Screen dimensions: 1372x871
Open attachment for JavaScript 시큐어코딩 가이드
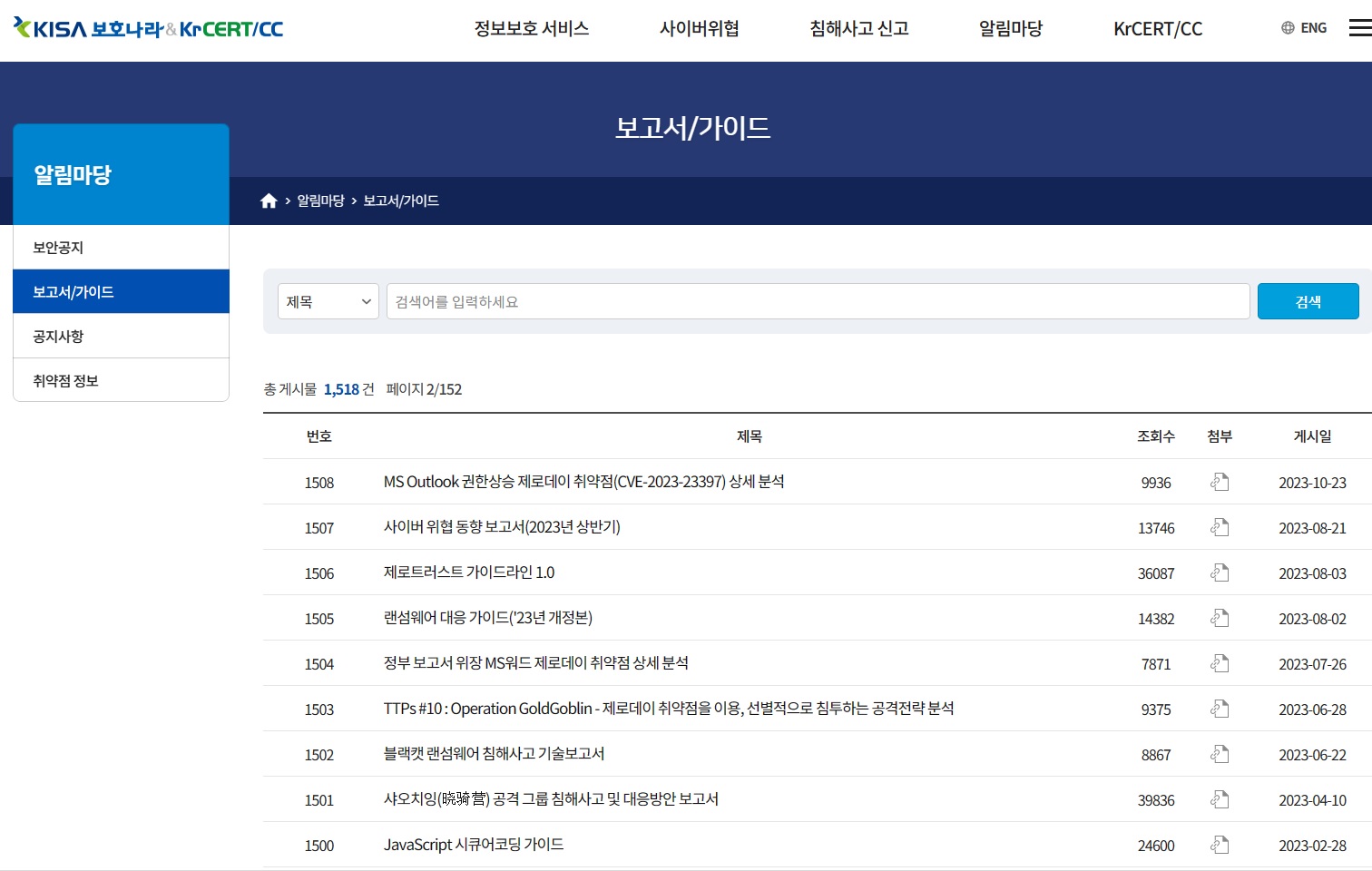[1219, 845]
